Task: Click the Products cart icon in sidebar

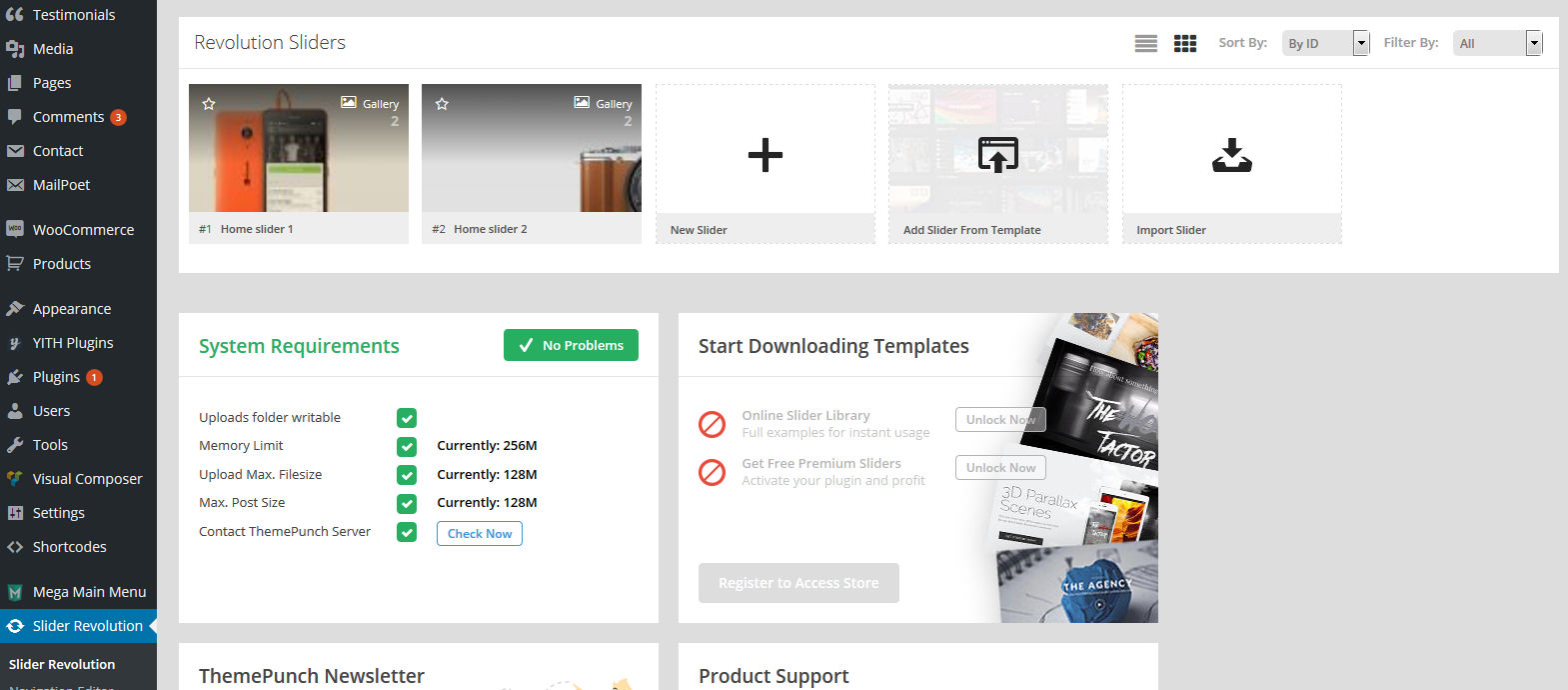Action: point(15,263)
